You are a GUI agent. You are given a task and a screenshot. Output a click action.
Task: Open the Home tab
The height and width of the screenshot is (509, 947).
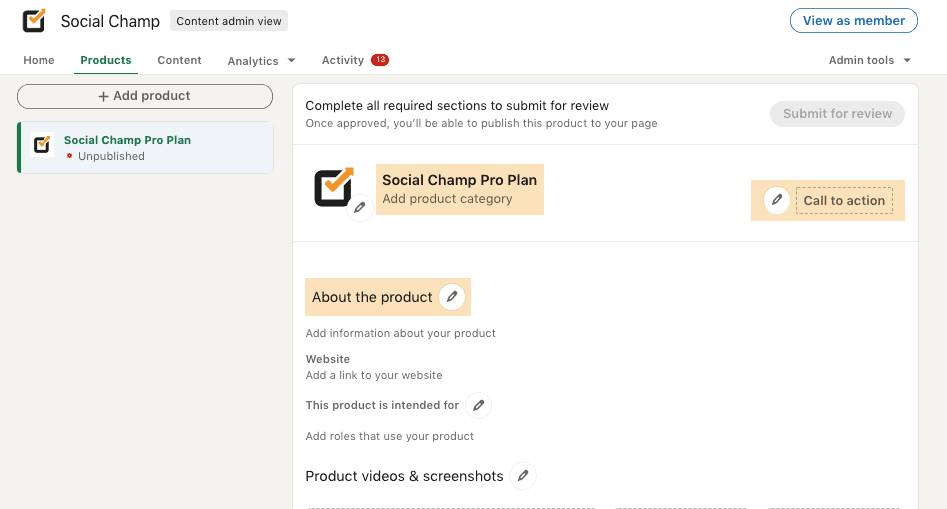39,60
